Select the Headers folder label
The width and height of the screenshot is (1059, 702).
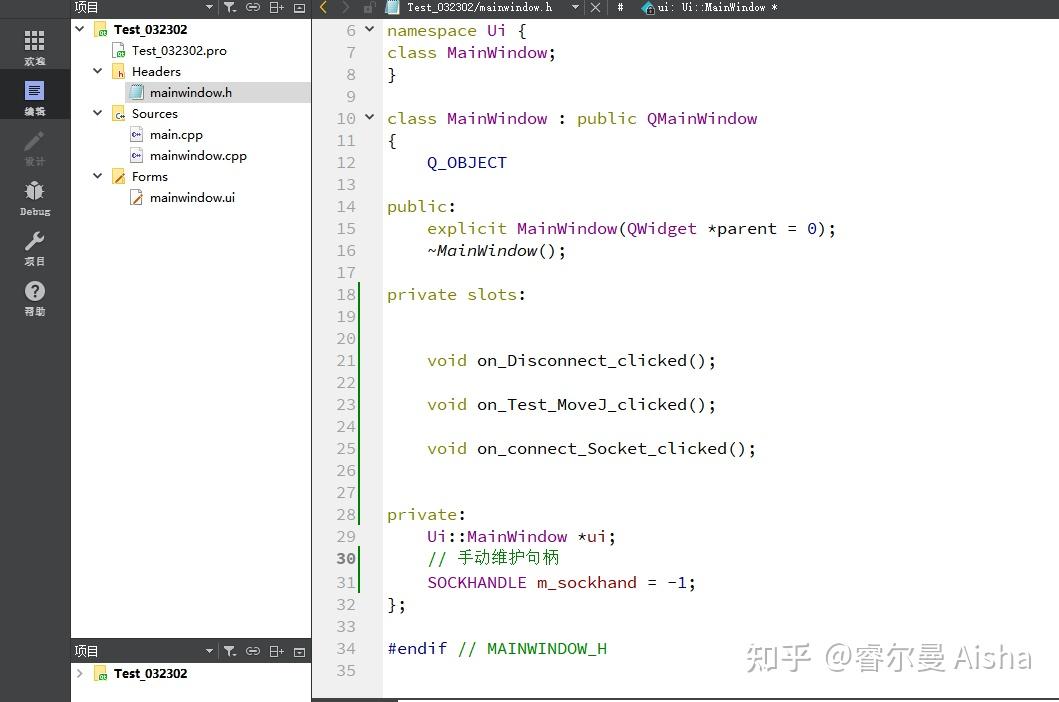coord(156,72)
